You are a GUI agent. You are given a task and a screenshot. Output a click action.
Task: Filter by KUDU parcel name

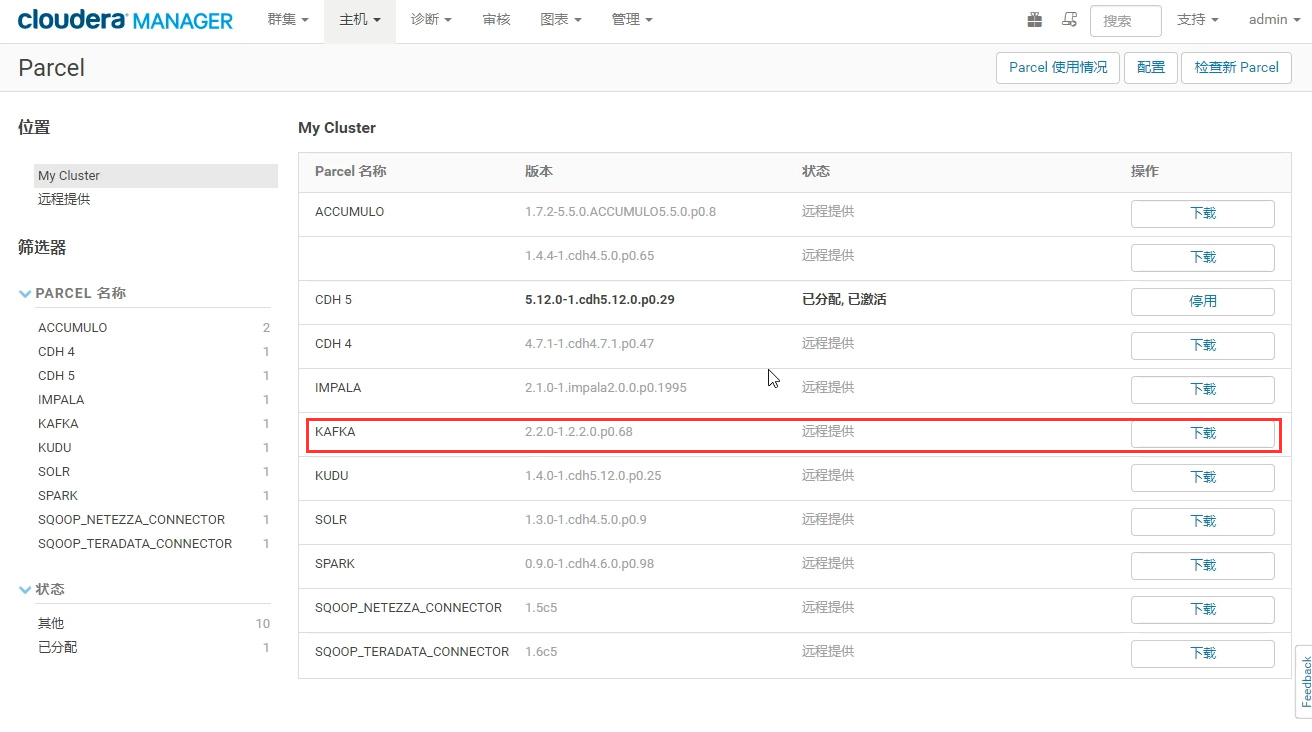click(x=55, y=448)
